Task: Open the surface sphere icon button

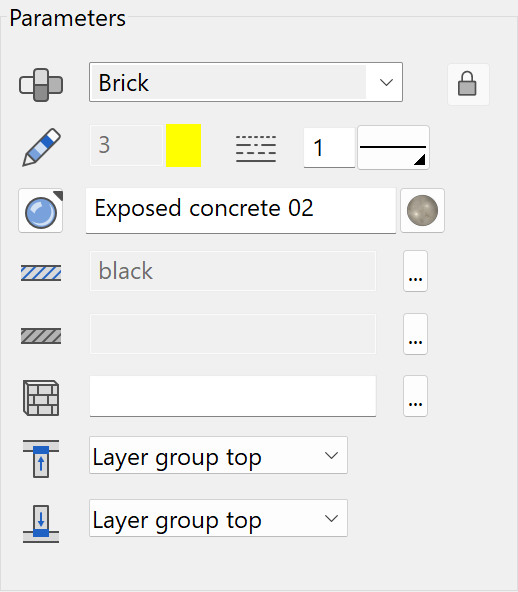Action: (40, 211)
